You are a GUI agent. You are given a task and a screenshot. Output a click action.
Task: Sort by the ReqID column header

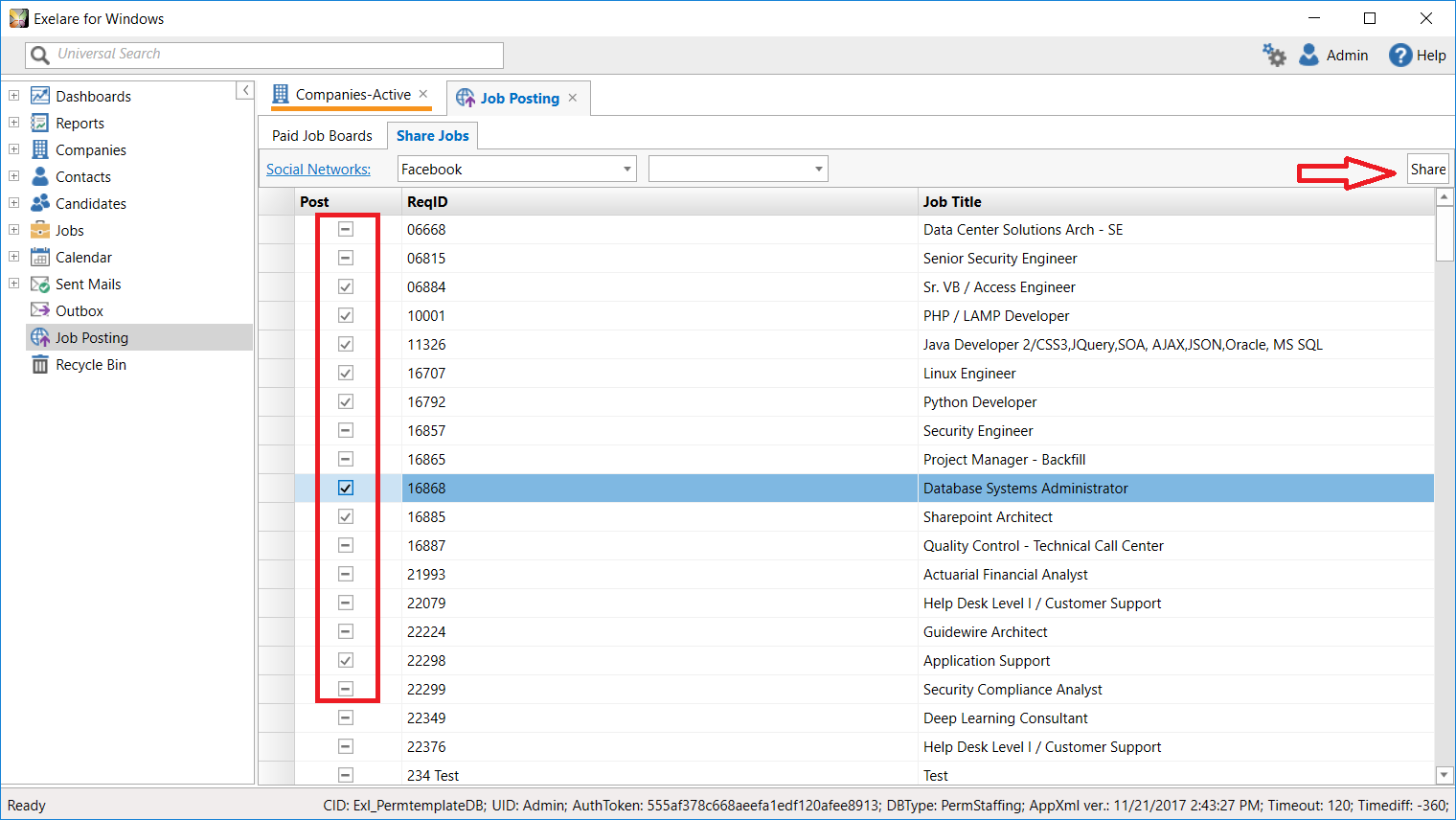[659, 201]
